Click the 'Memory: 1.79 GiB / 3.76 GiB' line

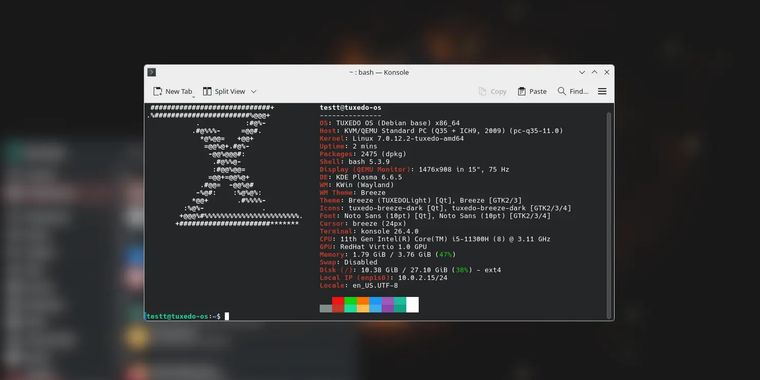click(388, 255)
